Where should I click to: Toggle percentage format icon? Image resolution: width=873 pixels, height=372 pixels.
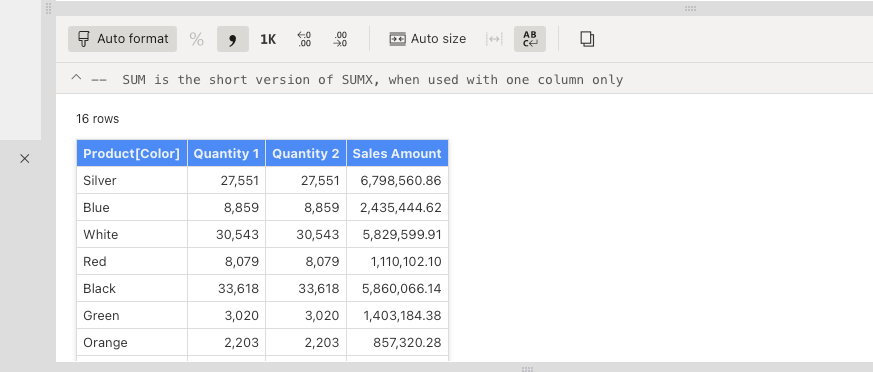click(197, 39)
